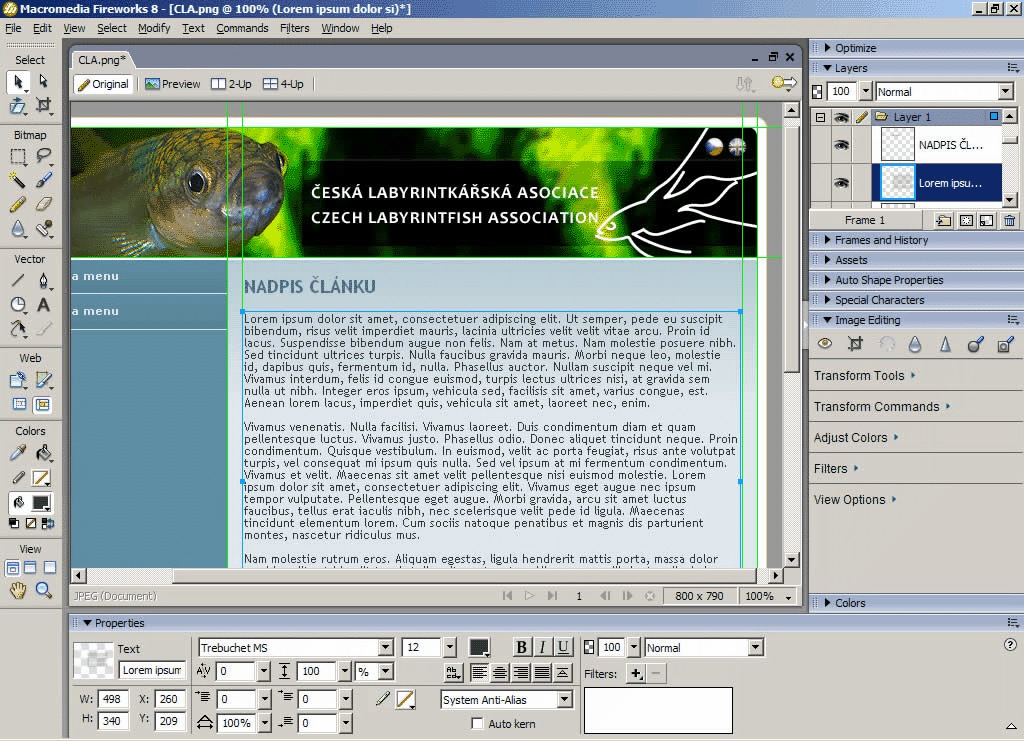Open Filters submenu in Image Editing panel
Screen dimensions: 1024x741
pyautogui.click(x=836, y=469)
